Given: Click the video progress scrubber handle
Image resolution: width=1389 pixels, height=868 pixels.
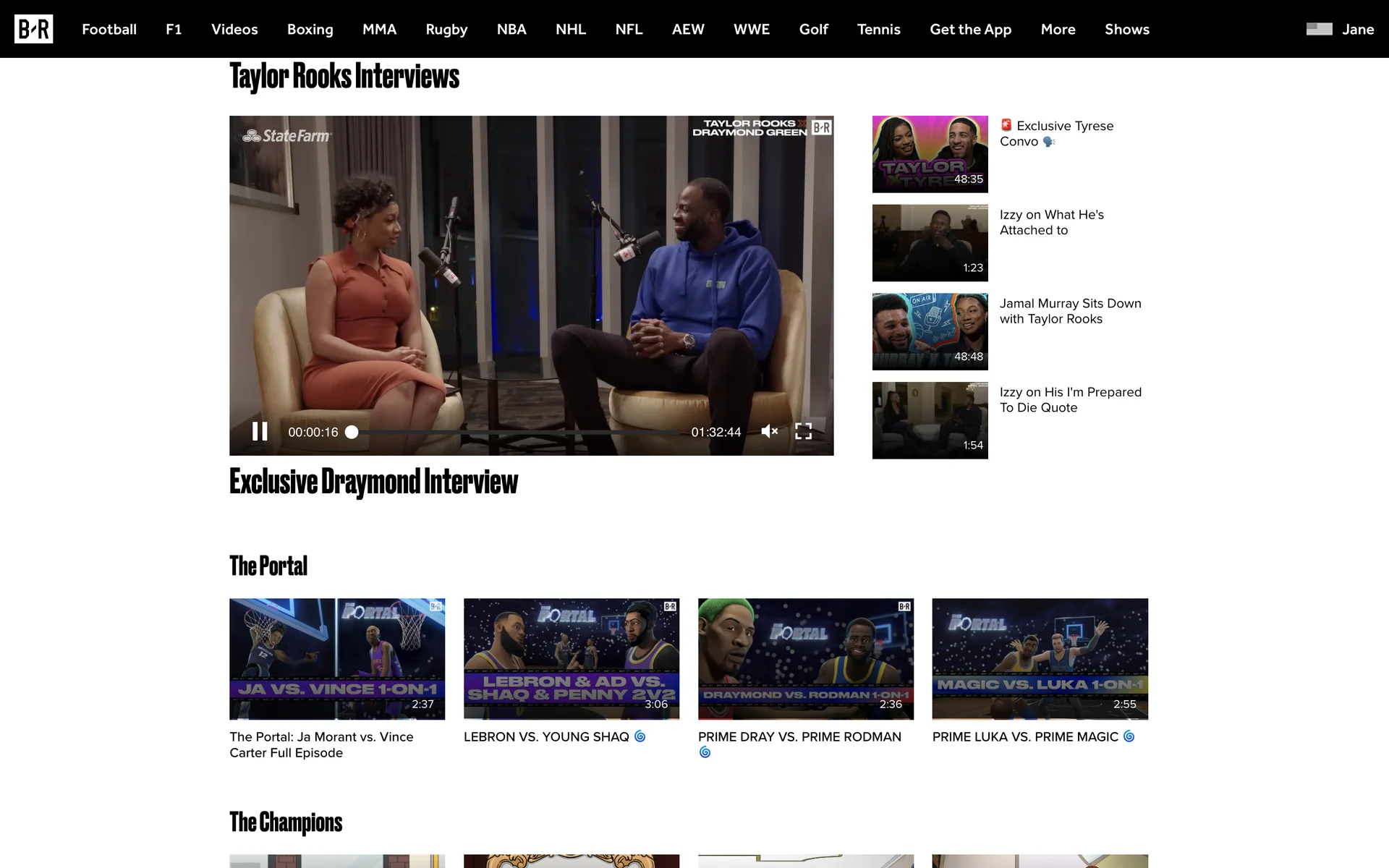Looking at the screenshot, I should (x=352, y=432).
